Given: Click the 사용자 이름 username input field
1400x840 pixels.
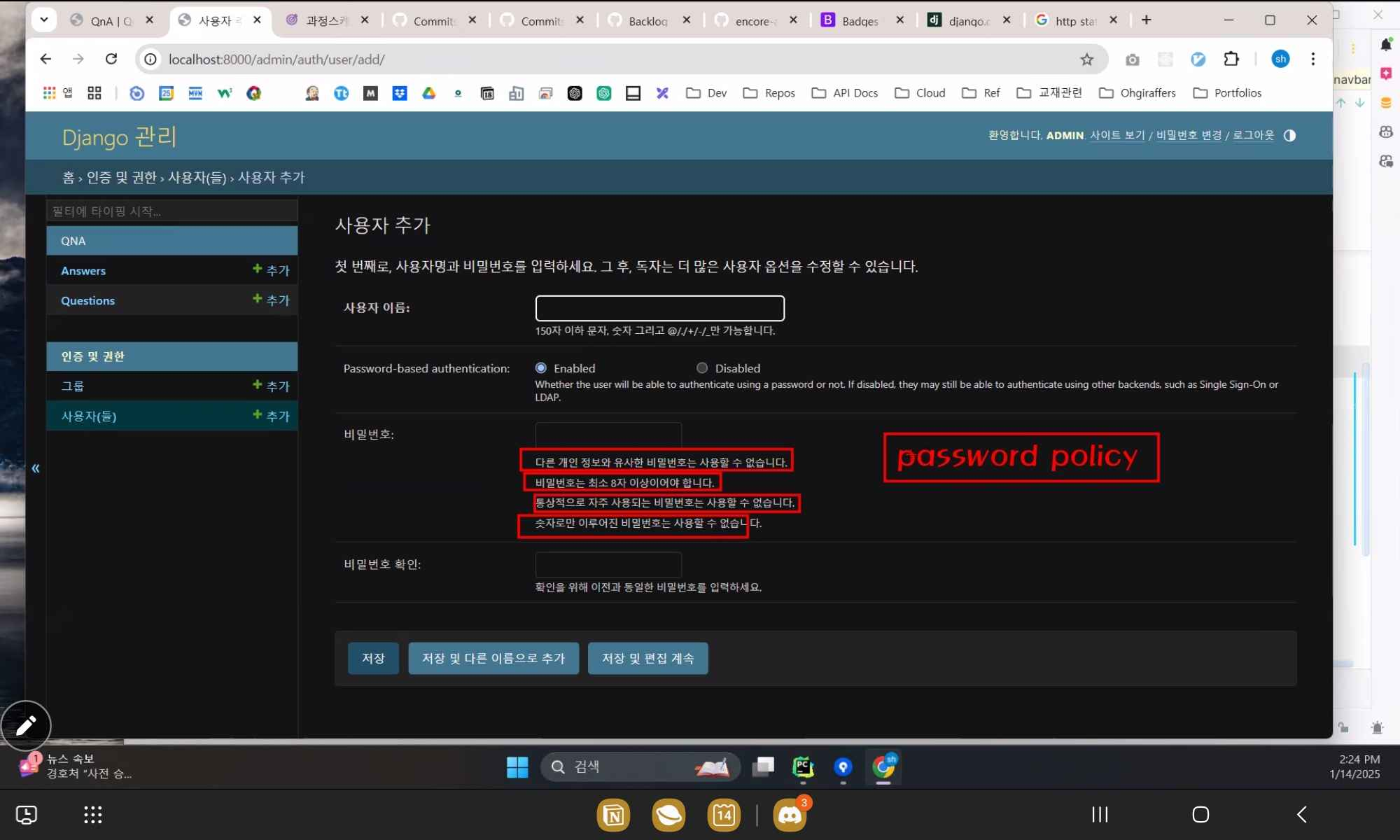Looking at the screenshot, I should click(x=659, y=308).
